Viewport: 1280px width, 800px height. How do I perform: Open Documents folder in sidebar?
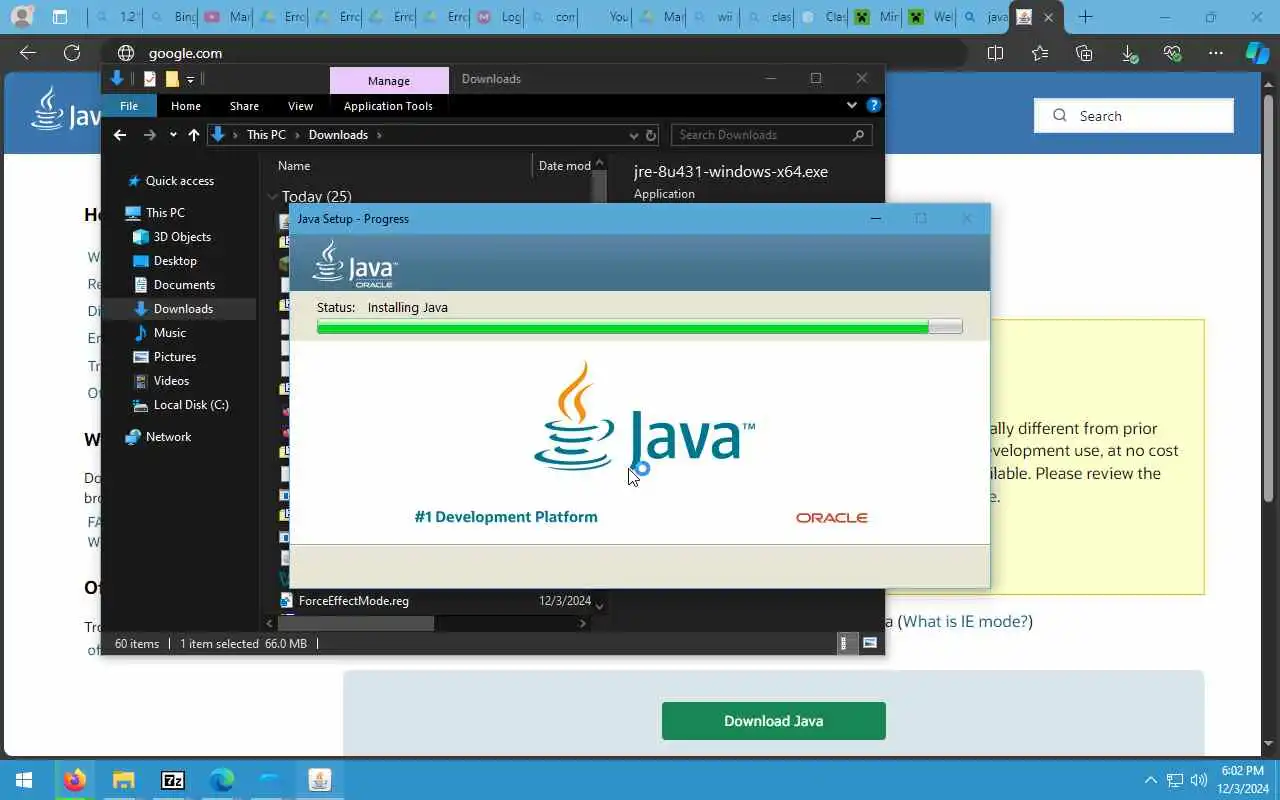[184, 285]
